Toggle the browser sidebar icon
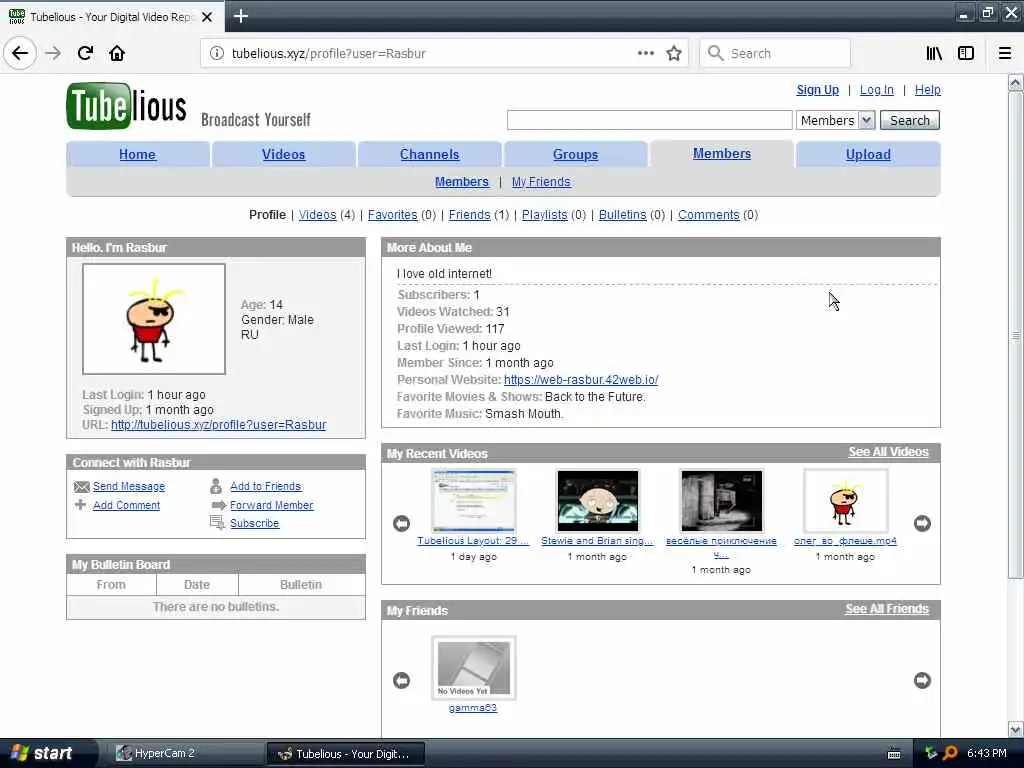Screen dimensions: 1024x768 (966, 53)
